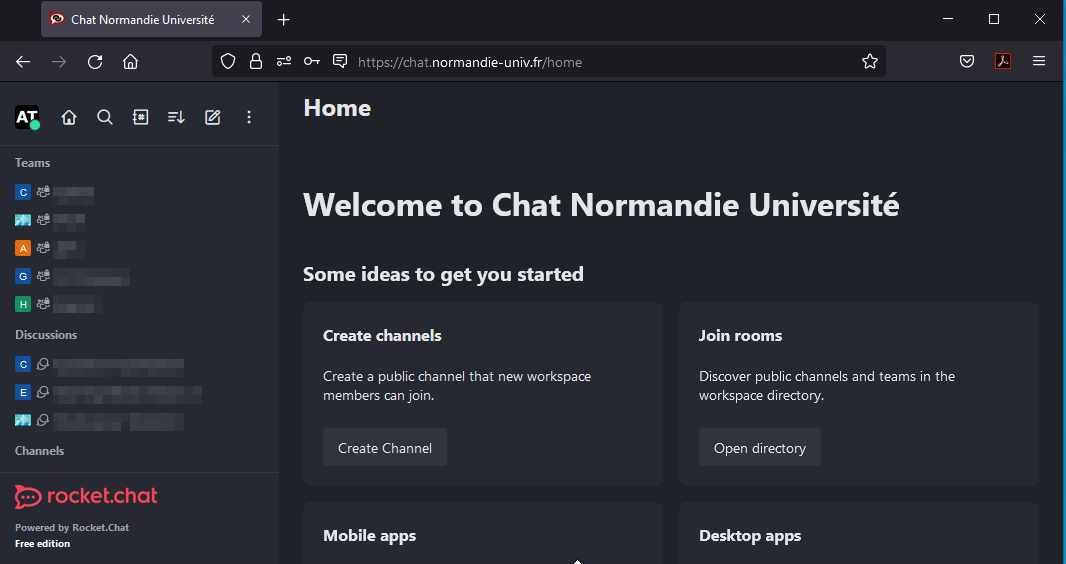Image resolution: width=1066 pixels, height=564 pixels.
Task: Open the sidebar sort display options
Action: pyautogui.click(x=176, y=117)
